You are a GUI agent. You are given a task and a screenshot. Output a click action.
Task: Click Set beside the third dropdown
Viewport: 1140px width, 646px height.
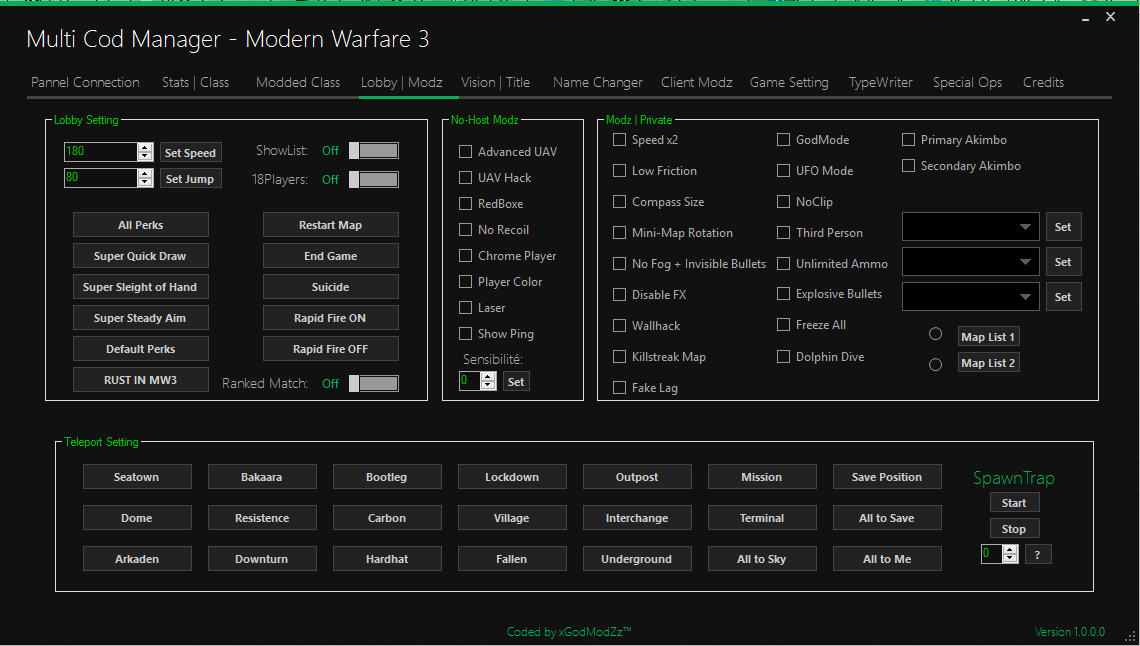1063,296
